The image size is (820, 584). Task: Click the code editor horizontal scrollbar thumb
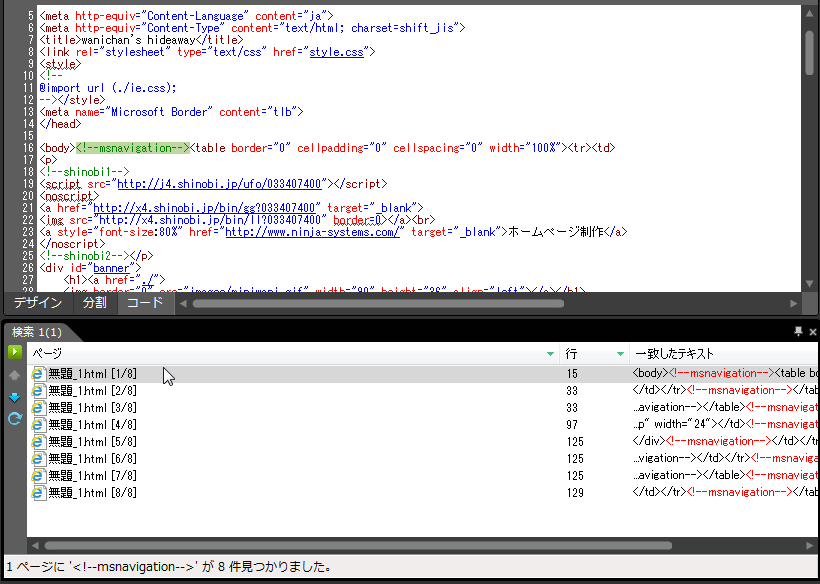click(378, 303)
